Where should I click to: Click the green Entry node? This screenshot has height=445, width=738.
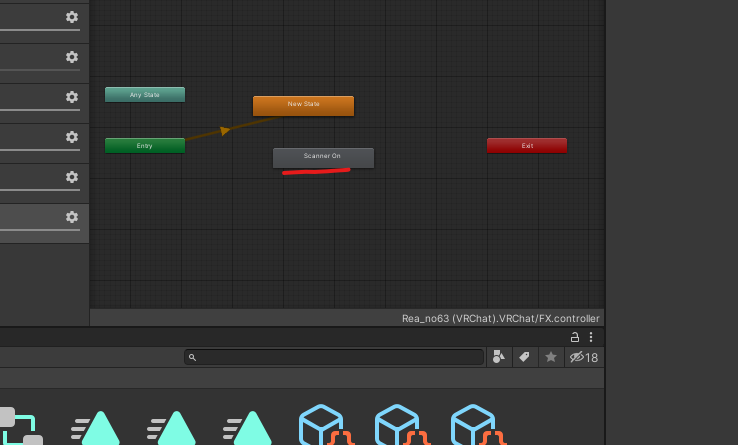[x=145, y=146]
